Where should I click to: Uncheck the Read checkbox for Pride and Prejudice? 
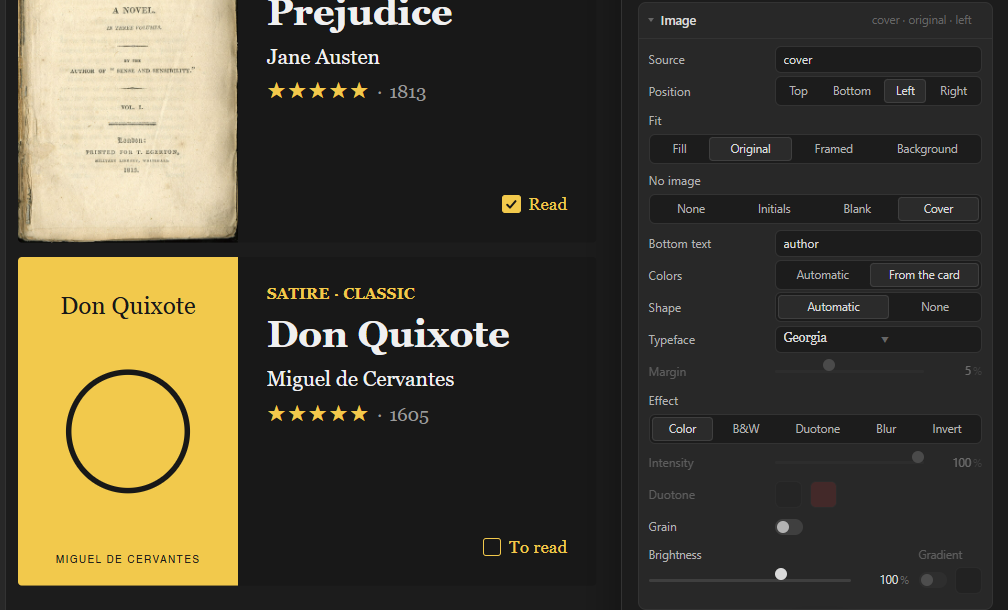[511, 204]
